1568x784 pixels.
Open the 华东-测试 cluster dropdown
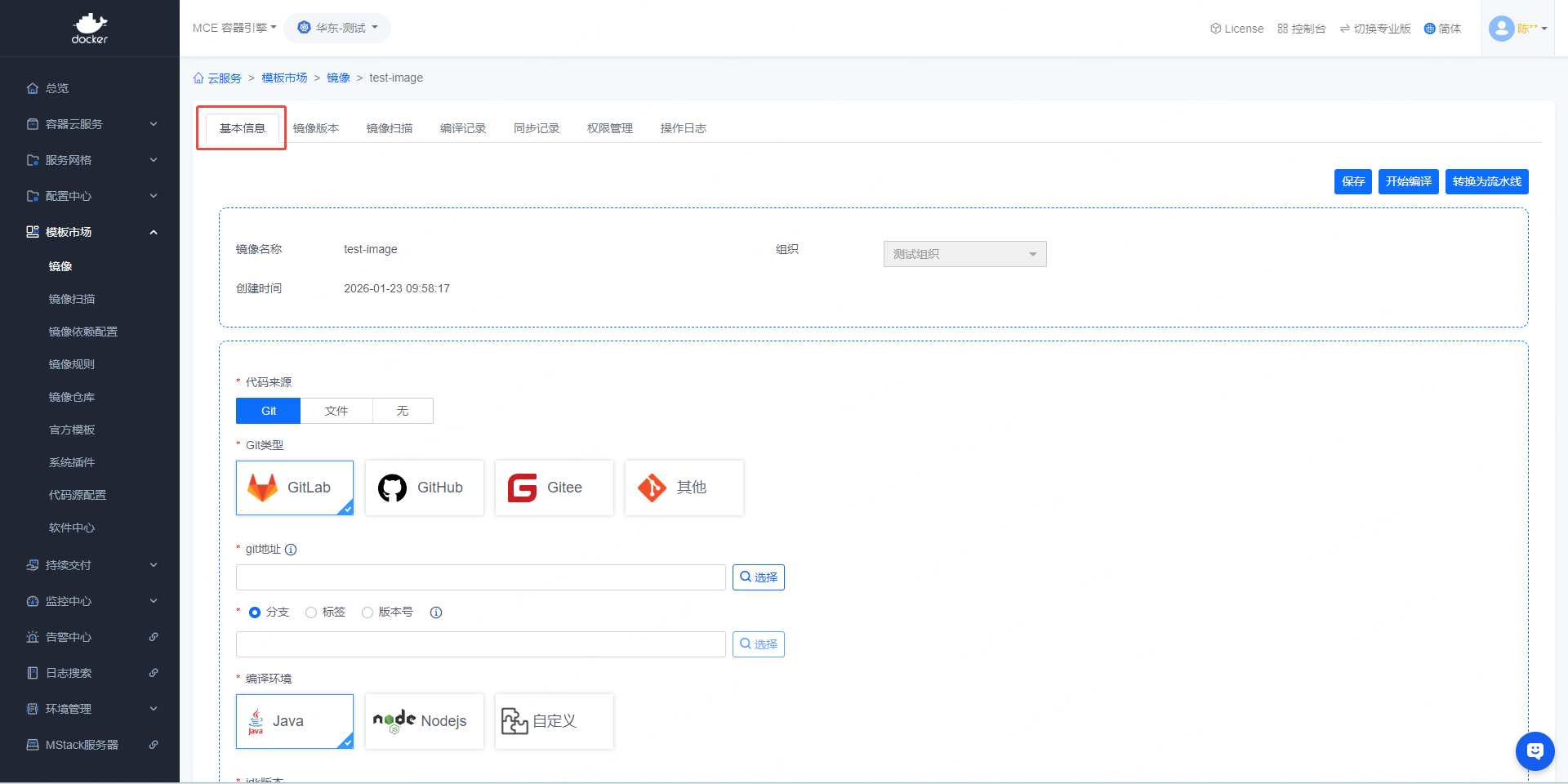click(x=337, y=28)
